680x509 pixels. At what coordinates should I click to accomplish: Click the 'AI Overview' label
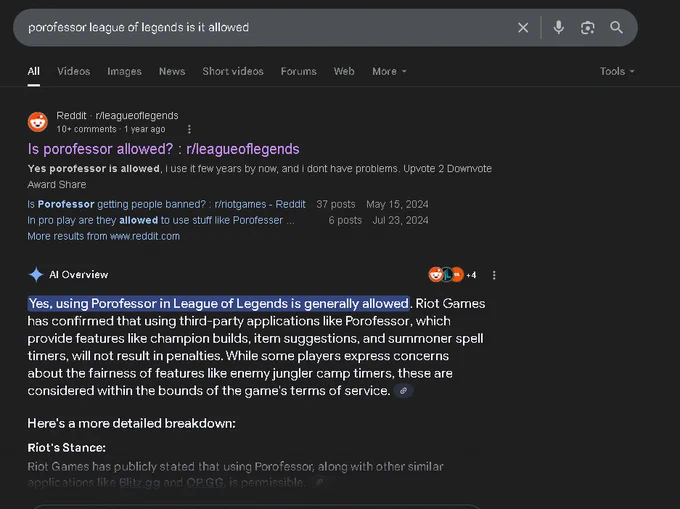click(78, 275)
